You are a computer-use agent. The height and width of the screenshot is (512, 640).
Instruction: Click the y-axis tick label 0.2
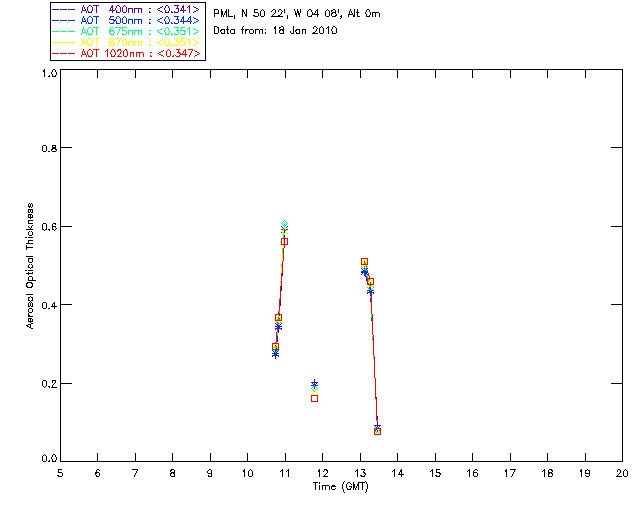[x=49, y=384]
